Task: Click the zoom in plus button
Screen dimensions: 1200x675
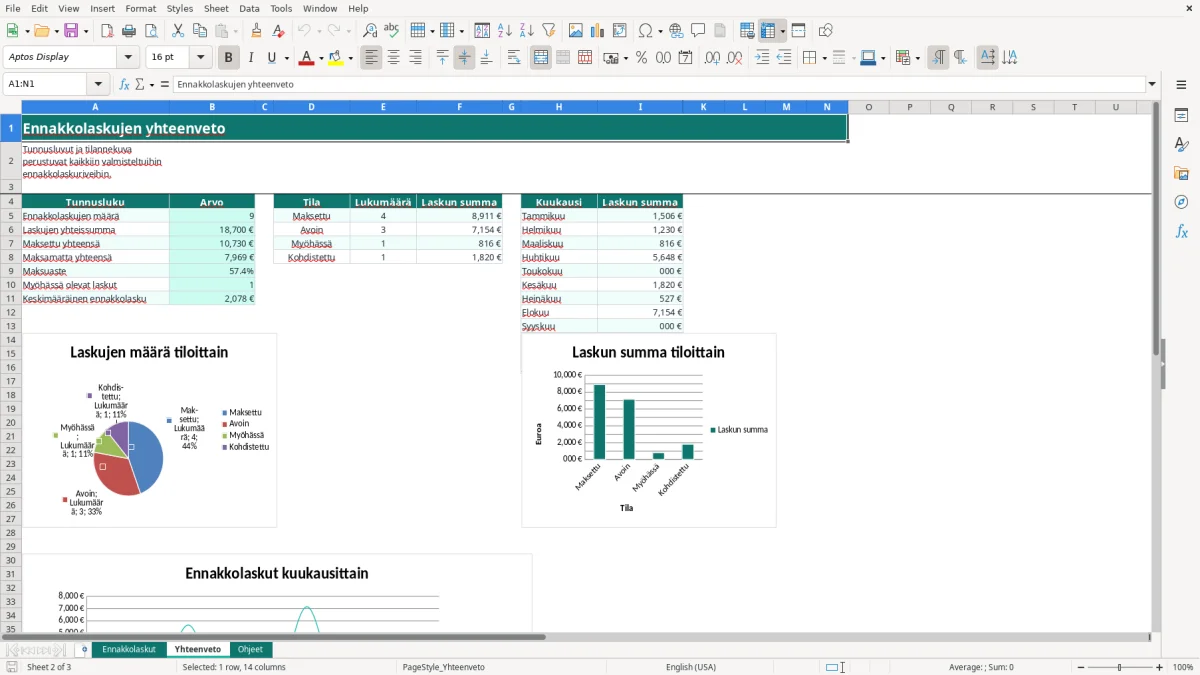Action: pyautogui.click(x=1160, y=667)
